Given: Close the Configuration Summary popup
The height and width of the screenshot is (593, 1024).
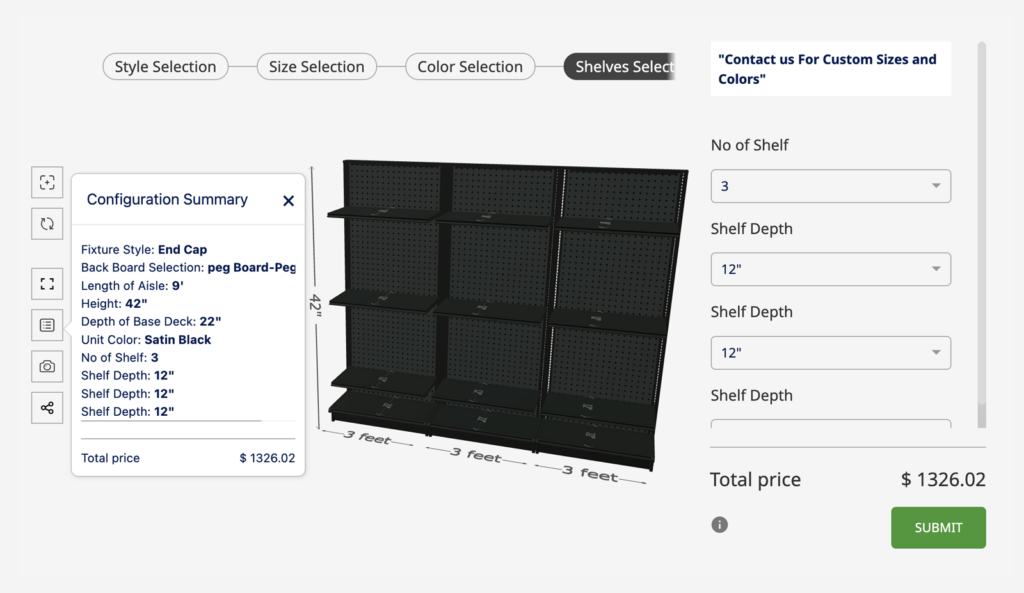Looking at the screenshot, I should (x=288, y=200).
